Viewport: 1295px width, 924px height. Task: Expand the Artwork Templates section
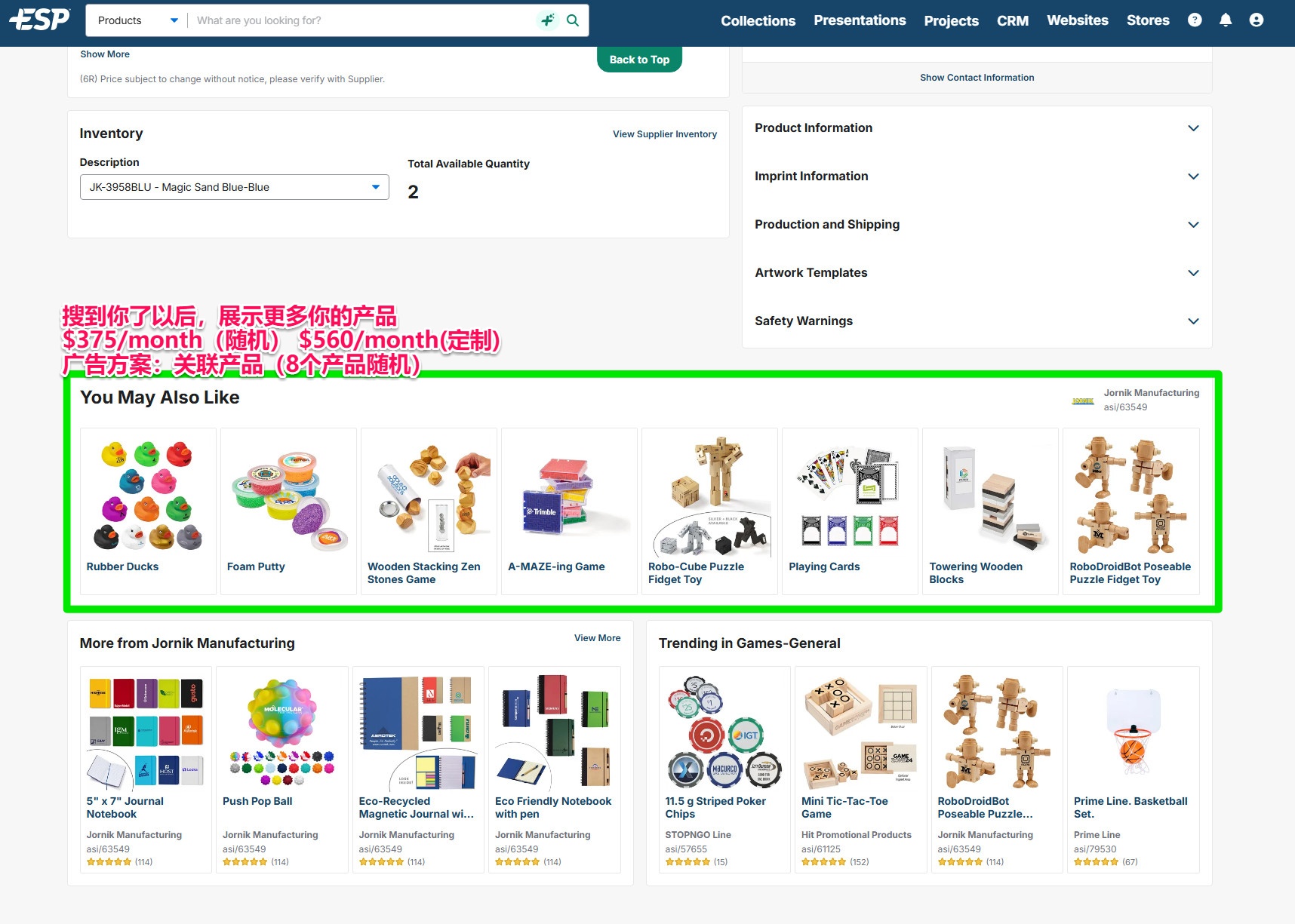pos(977,273)
